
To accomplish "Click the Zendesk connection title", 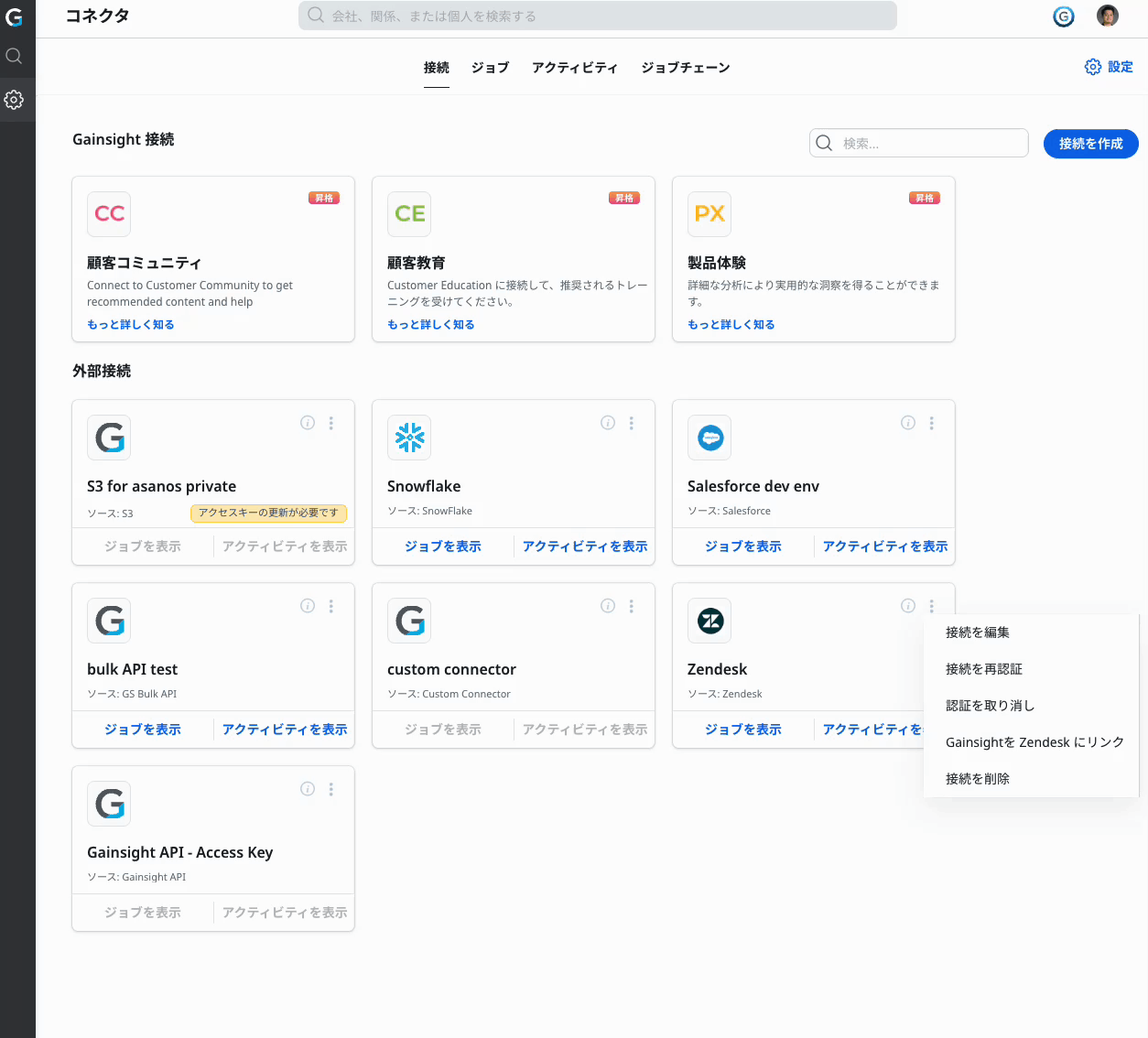I will point(717,669).
